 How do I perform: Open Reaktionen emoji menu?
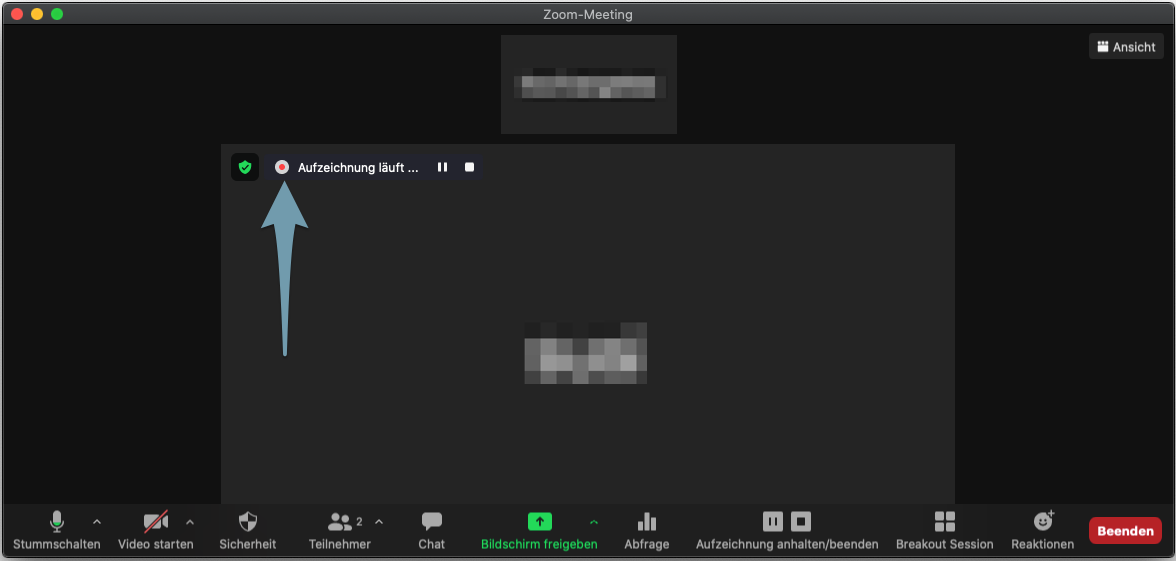pos(1042,530)
